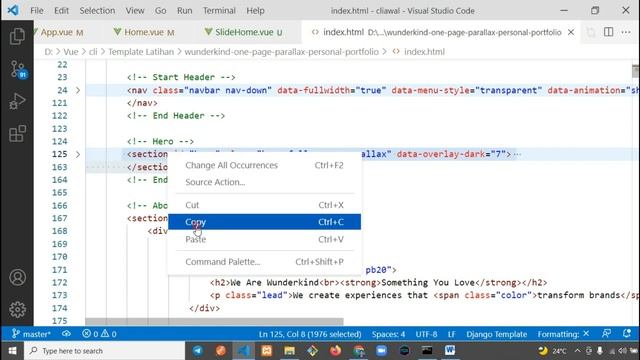This screenshot has width=640, height=360.
Task: Open the Go menu
Action: 160,11
